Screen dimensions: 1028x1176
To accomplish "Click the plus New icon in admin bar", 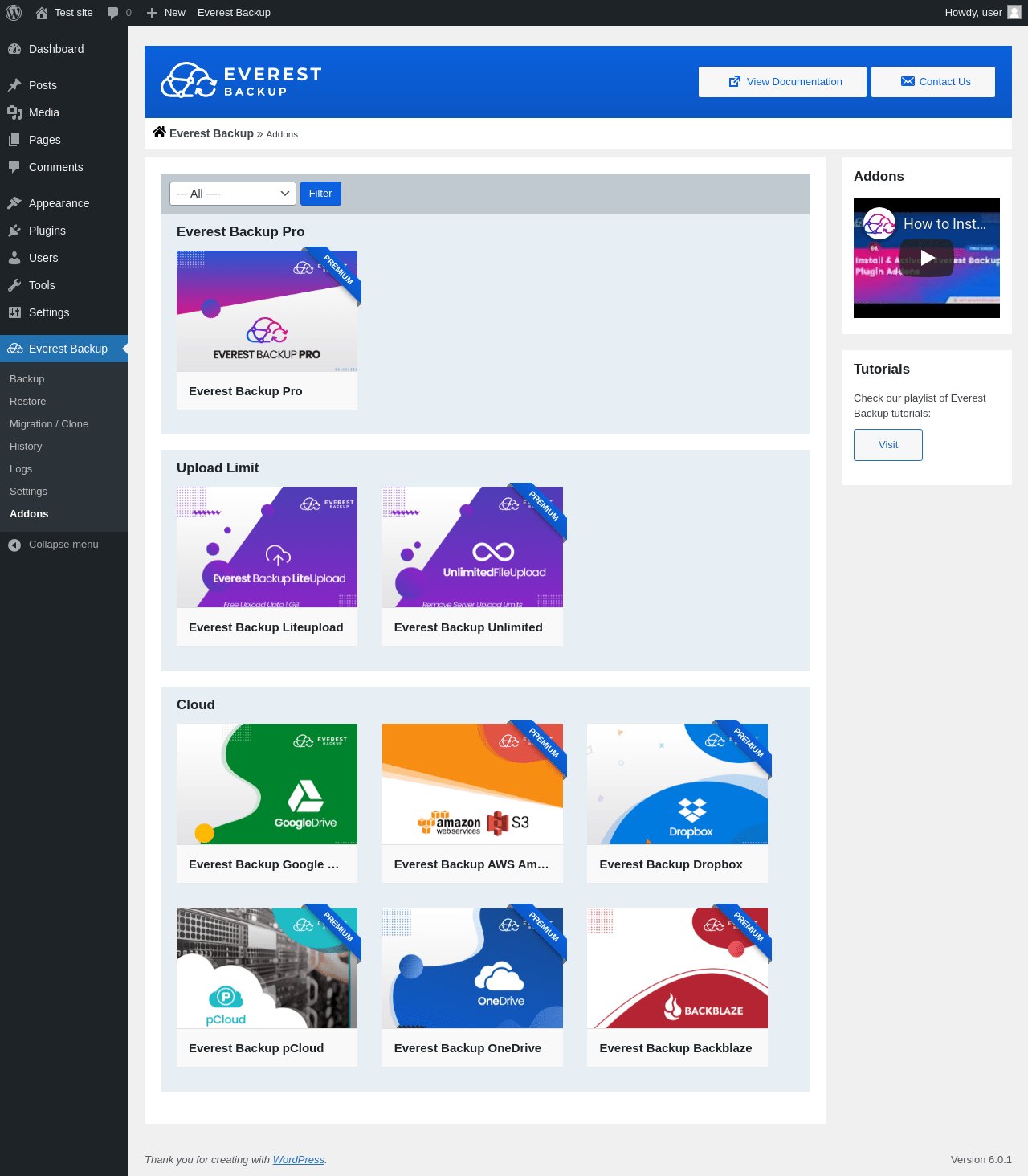I will [x=152, y=13].
